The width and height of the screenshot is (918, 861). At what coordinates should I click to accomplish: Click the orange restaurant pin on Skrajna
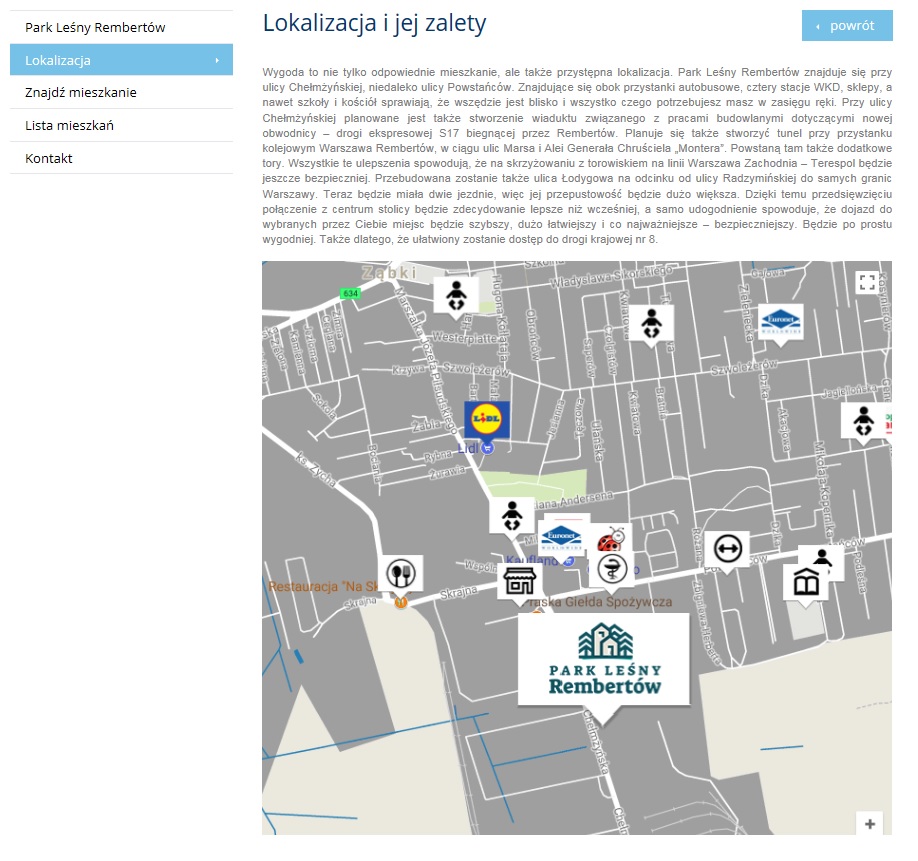[x=400, y=602]
